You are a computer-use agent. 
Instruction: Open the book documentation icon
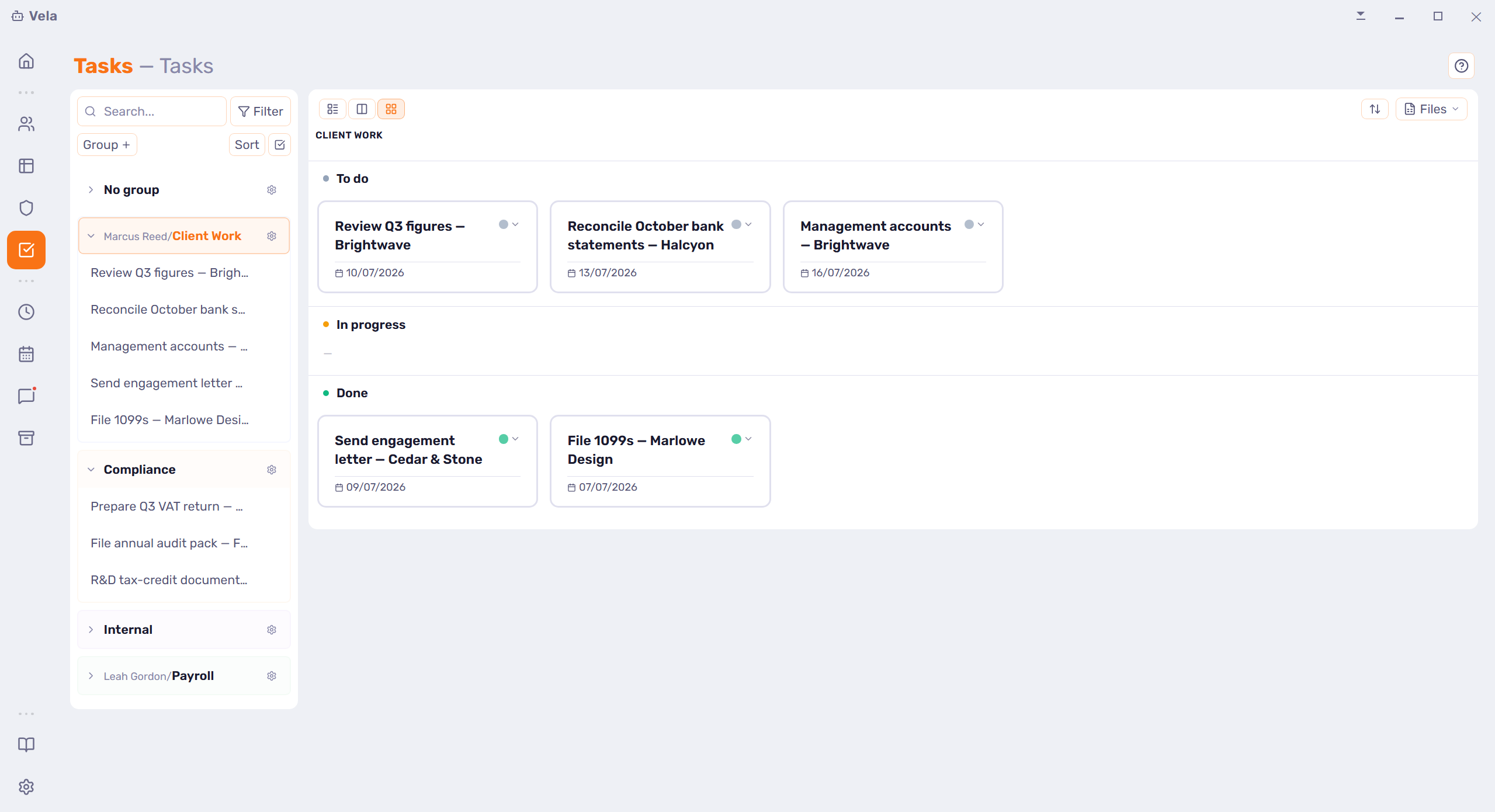(x=26, y=744)
